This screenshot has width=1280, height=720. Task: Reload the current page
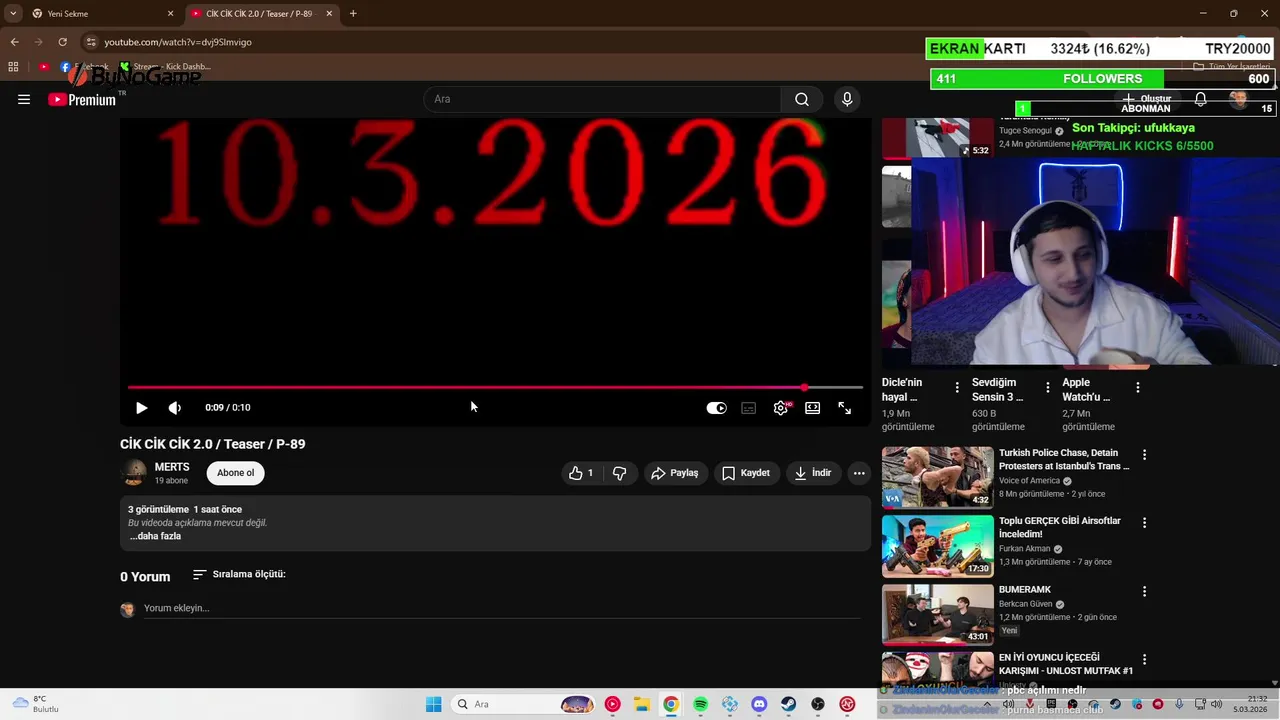[x=62, y=42]
